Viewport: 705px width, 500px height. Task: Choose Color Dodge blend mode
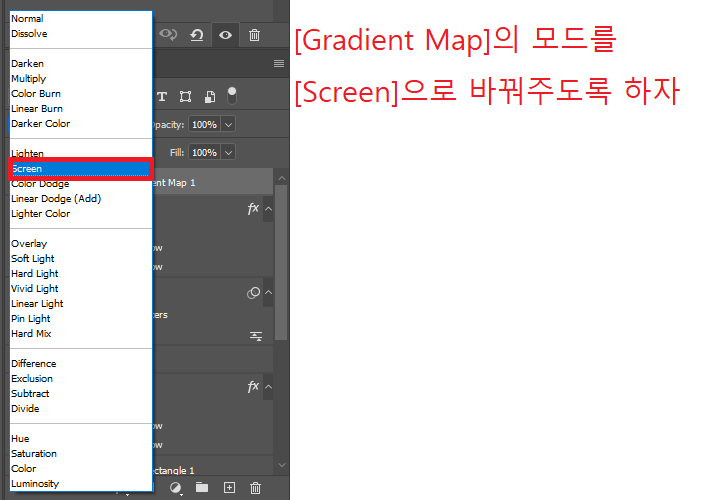pos(81,184)
